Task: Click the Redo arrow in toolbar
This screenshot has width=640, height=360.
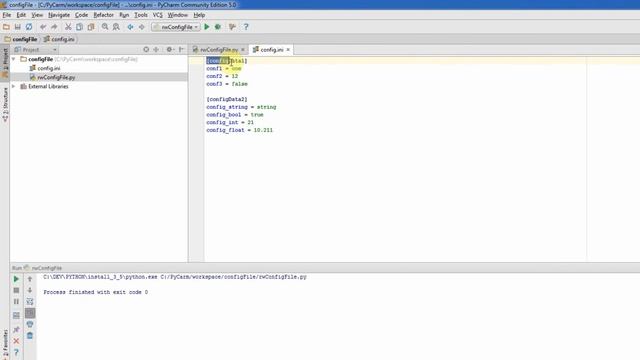Action: point(54,27)
